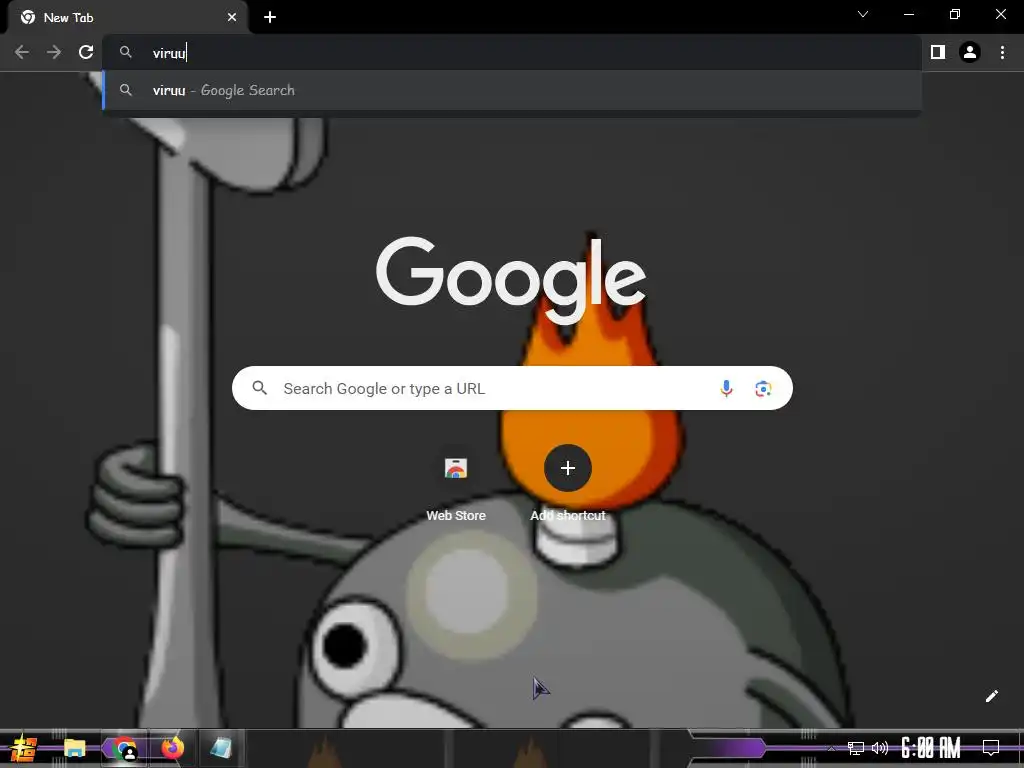Open a new tab with plus button

point(270,17)
